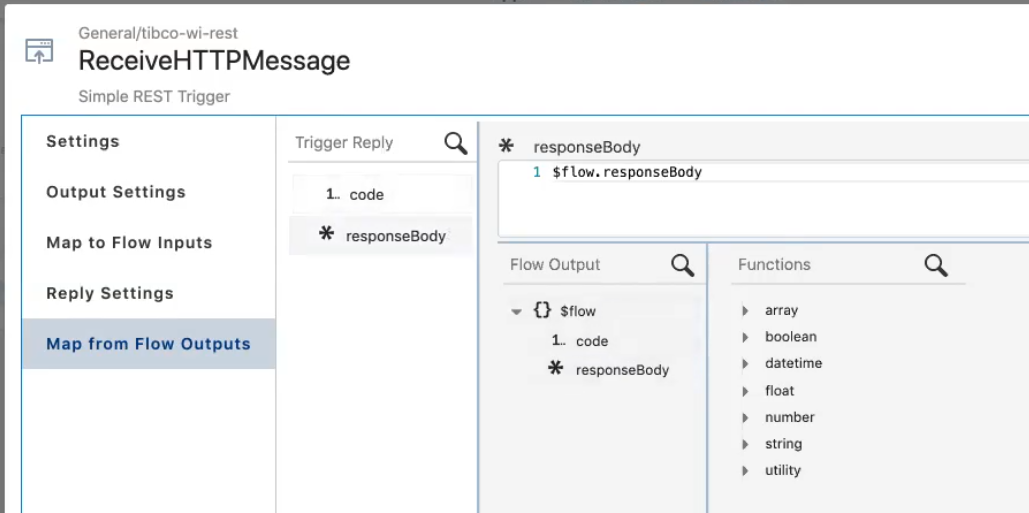Screen dimensions: 1029x513
Task: Expand the boolean functions category
Action: tap(745, 337)
